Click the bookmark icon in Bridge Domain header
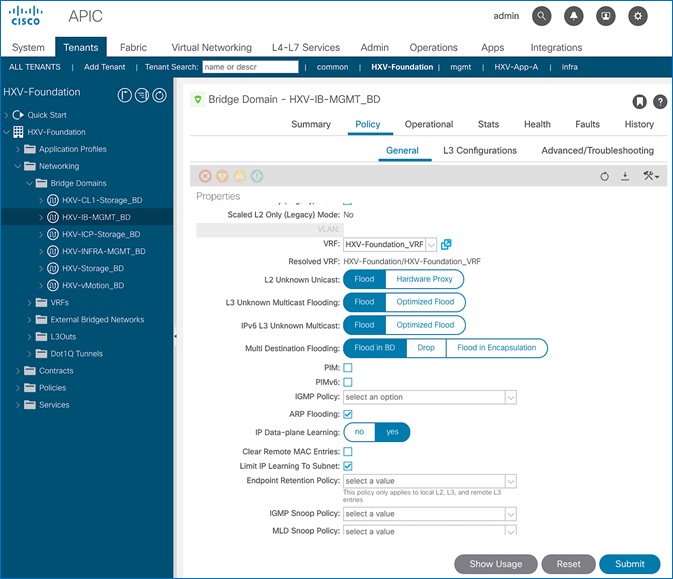Screen dimensions: 673x579 (640, 102)
